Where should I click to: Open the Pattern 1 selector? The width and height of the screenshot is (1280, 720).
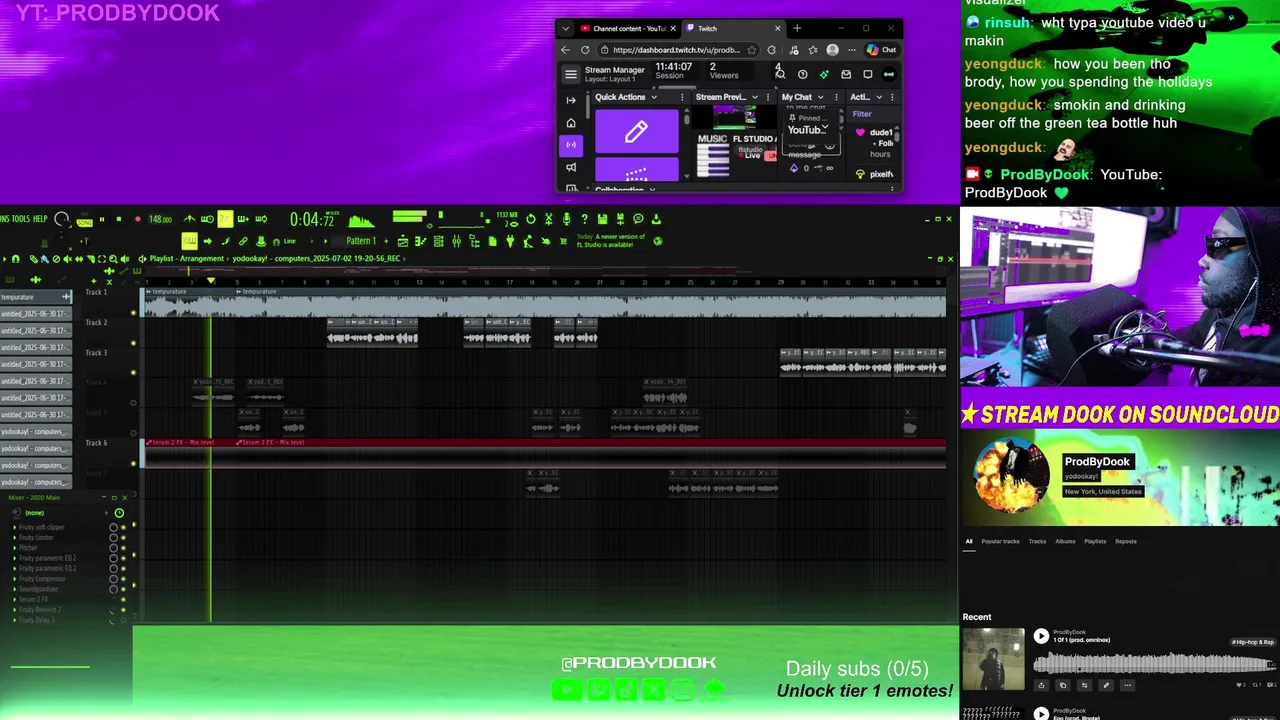coord(361,241)
